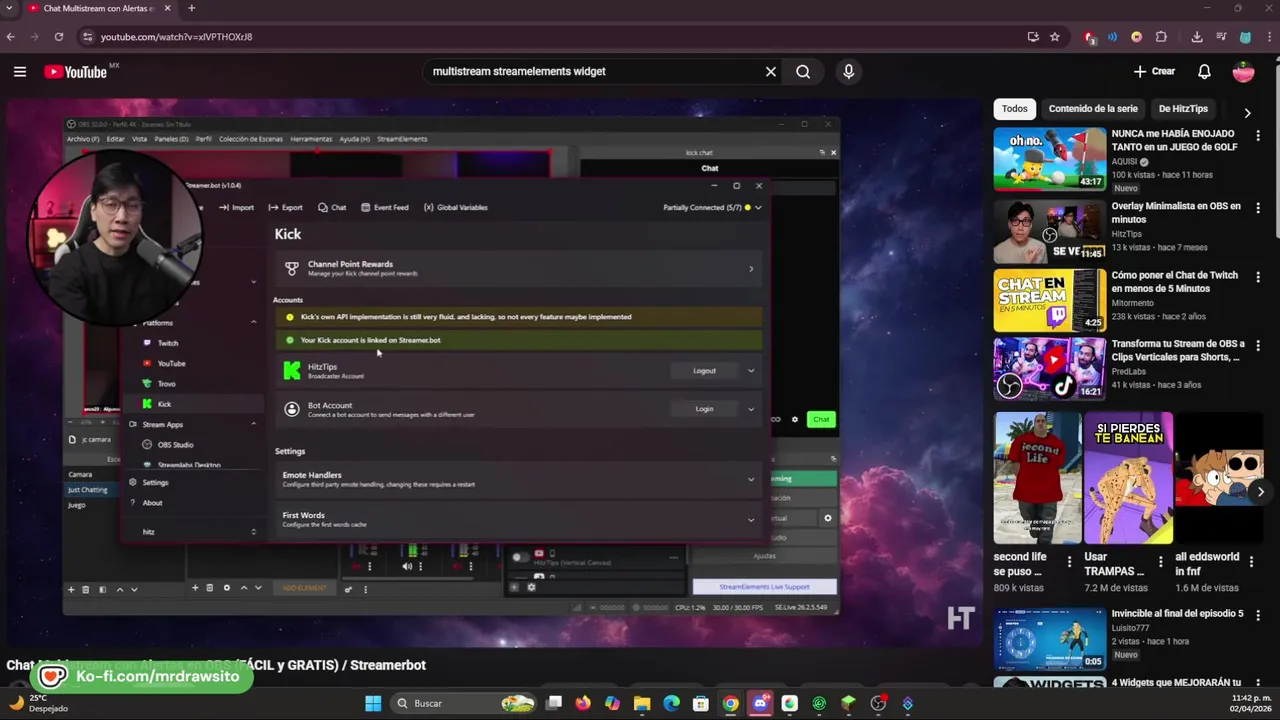Expand the Bot Account dropdown arrow
The height and width of the screenshot is (720, 1280).
(751, 409)
